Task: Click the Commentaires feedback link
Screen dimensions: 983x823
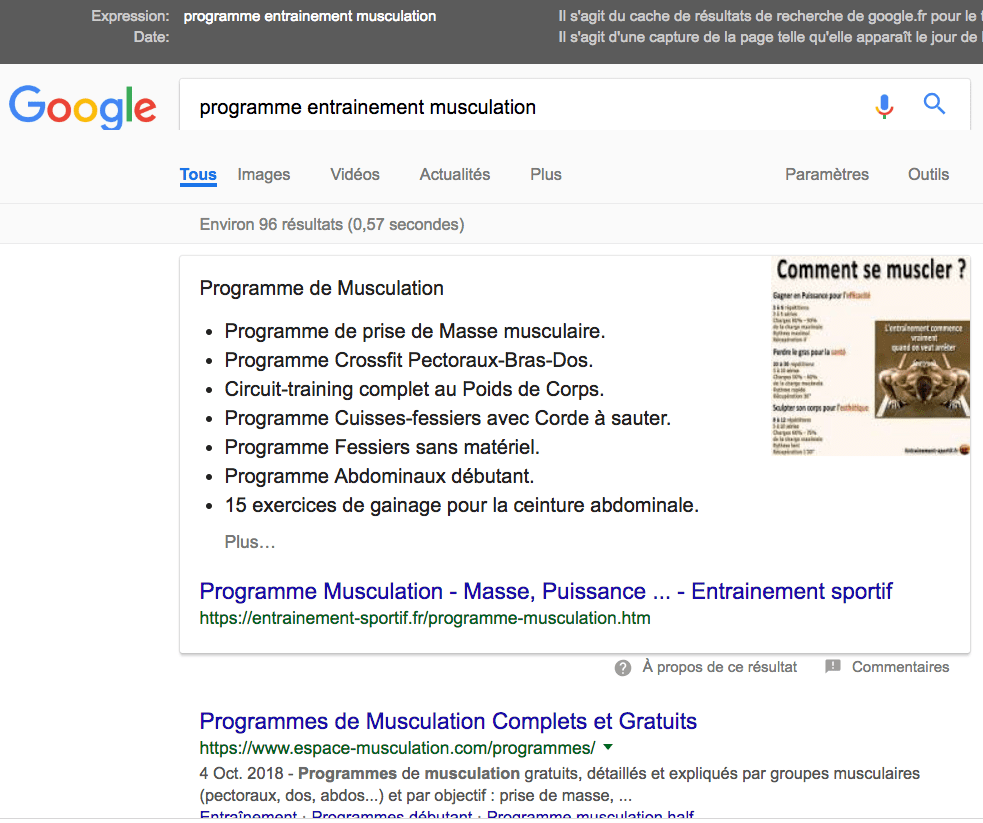Action: 900,667
